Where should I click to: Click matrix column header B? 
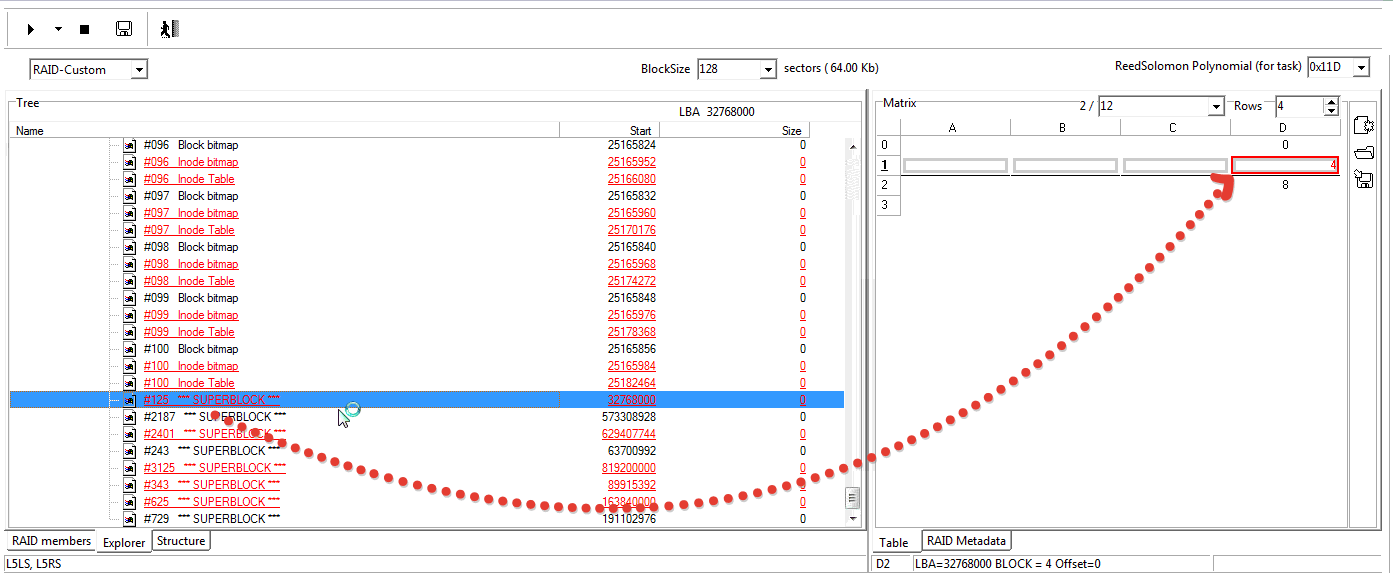[1065, 127]
